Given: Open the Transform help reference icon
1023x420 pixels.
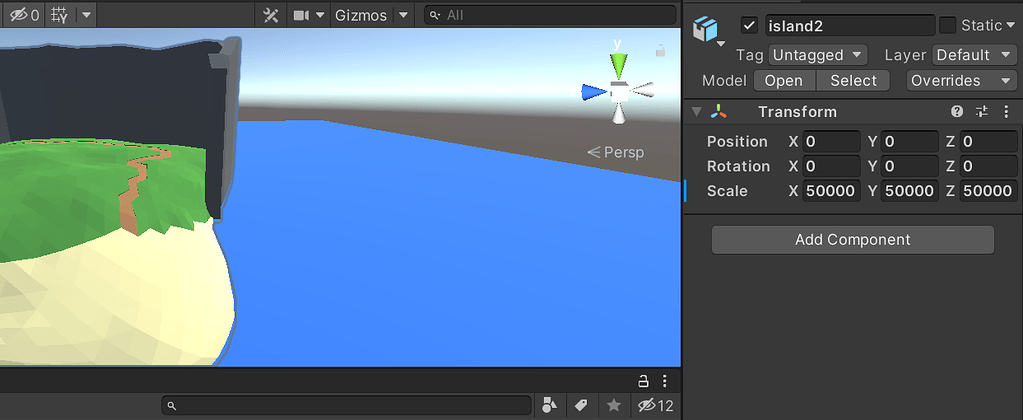Looking at the screenshot, I should point(957,112).
